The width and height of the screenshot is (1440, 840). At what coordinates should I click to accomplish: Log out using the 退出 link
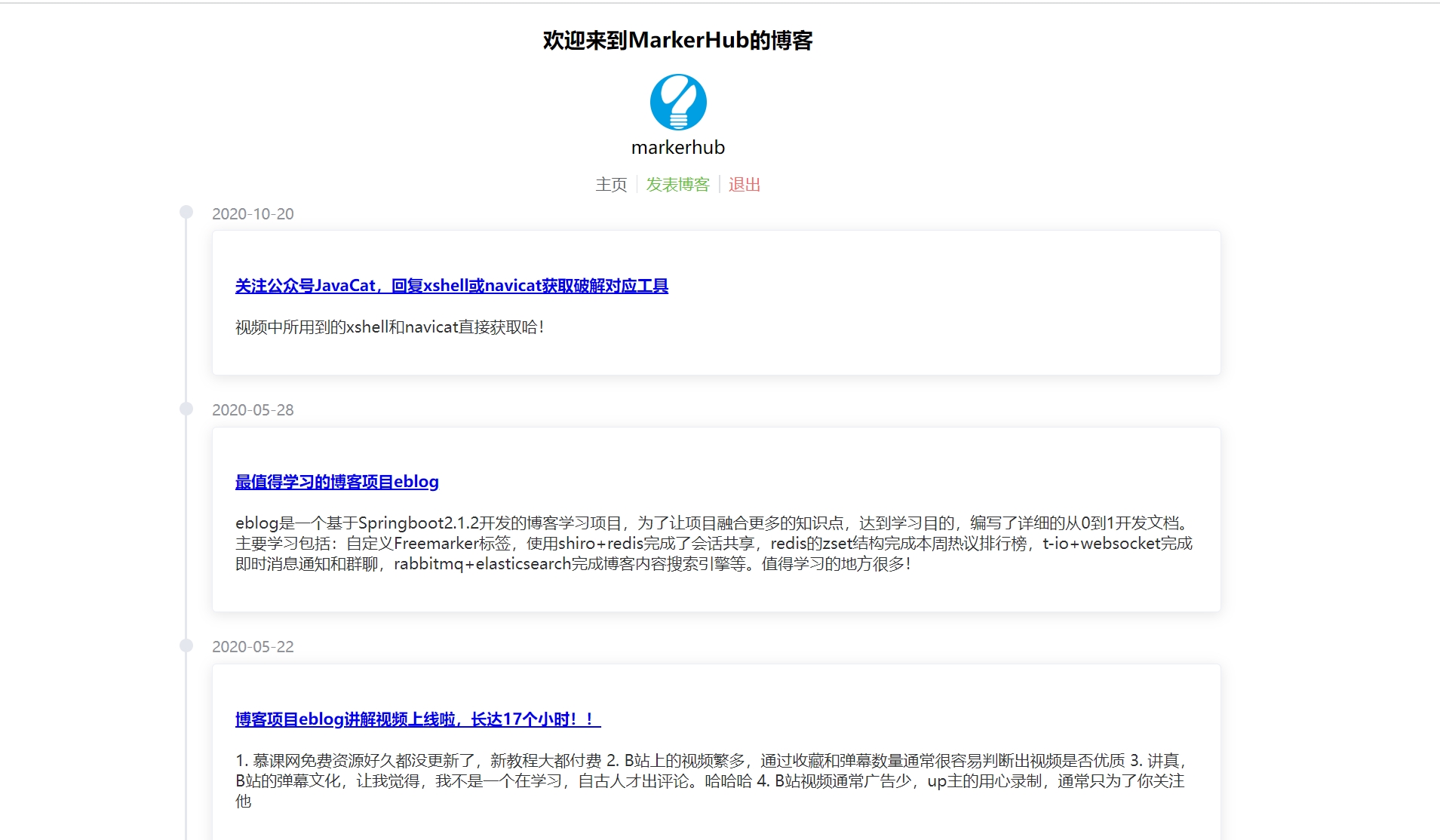(x=744, y=185)
